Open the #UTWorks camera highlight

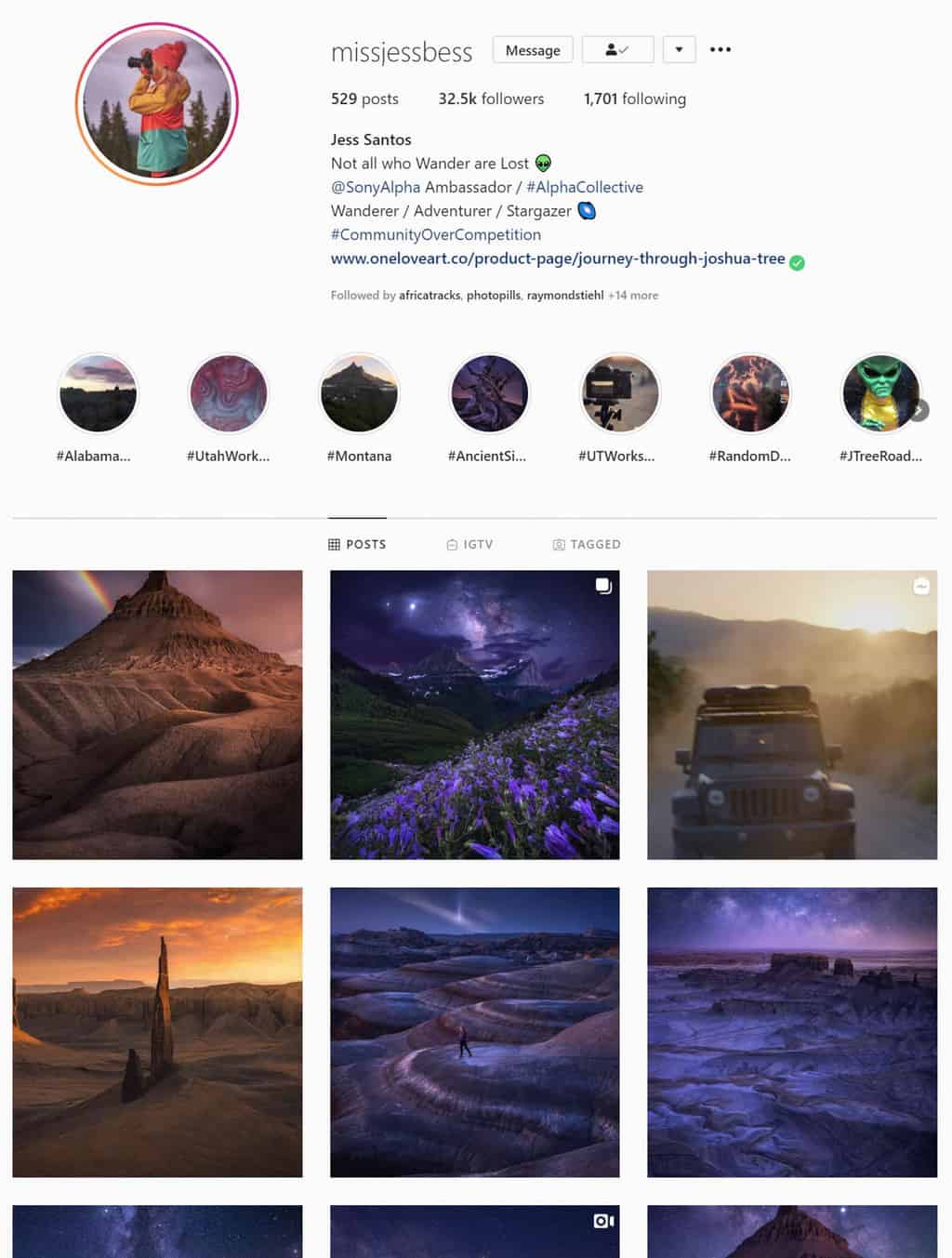(619, 393)
